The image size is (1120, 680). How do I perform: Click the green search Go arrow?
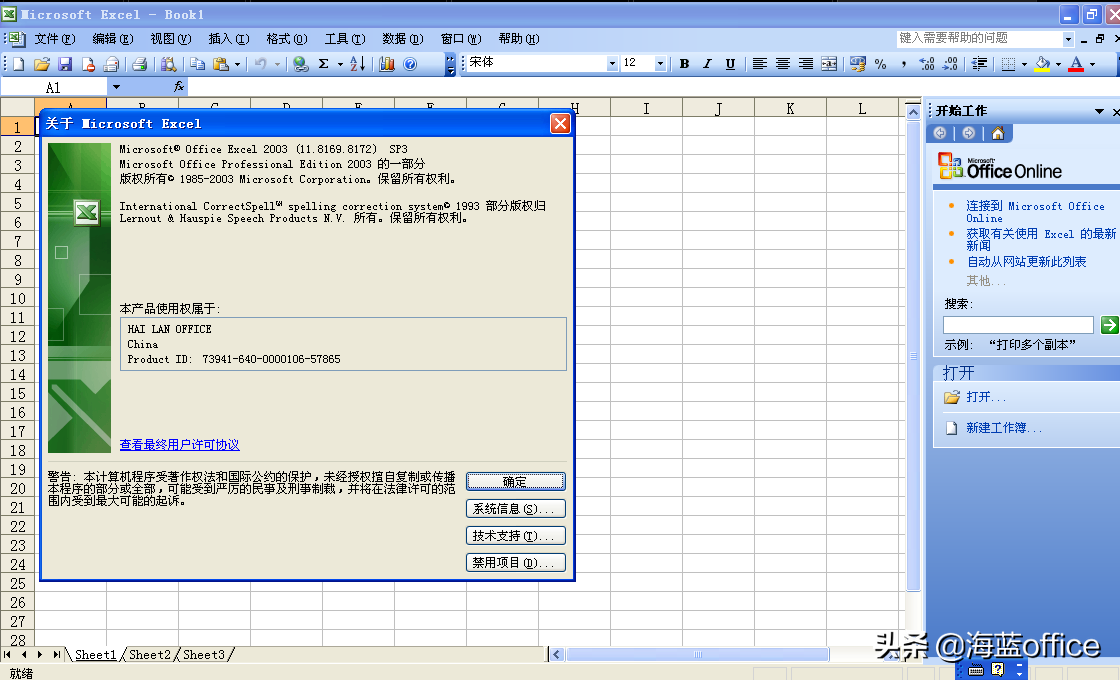[1109, 325]
